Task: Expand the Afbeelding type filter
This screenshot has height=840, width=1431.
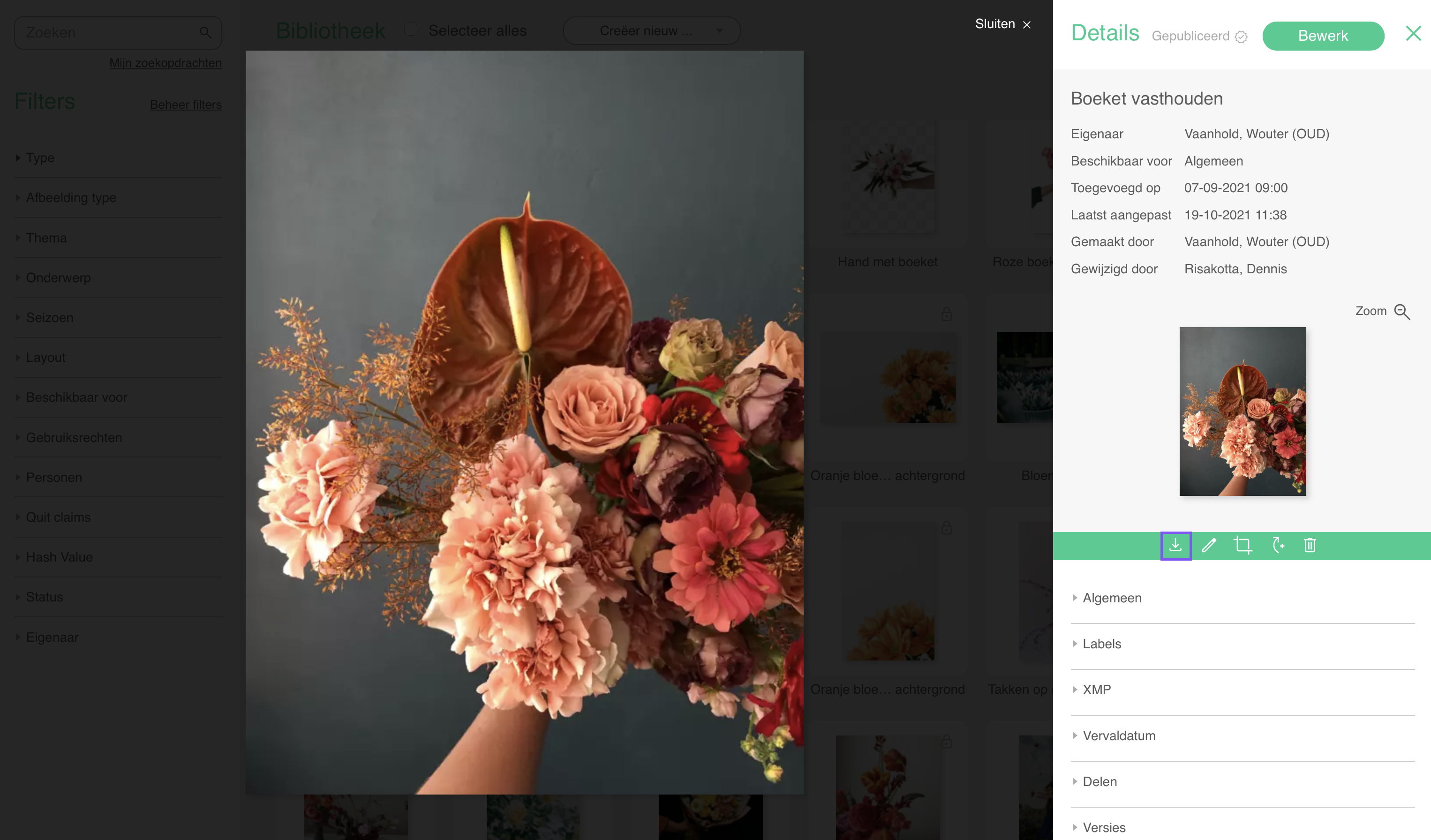Action: [118, 197]
